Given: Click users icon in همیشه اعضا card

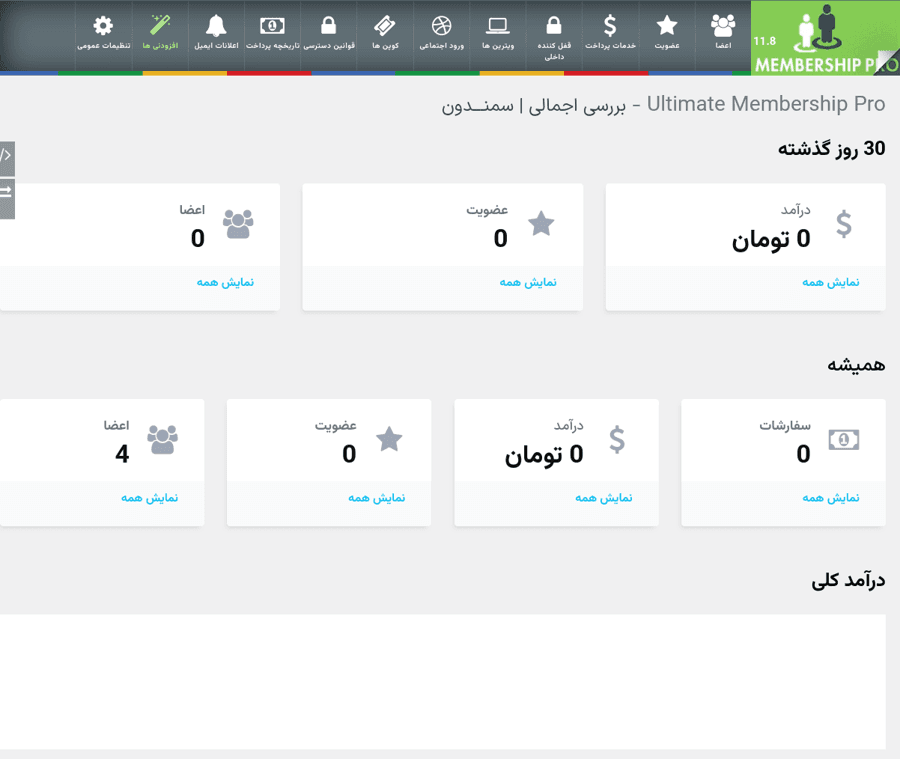Looking at the screenshot, I should 162,440.
